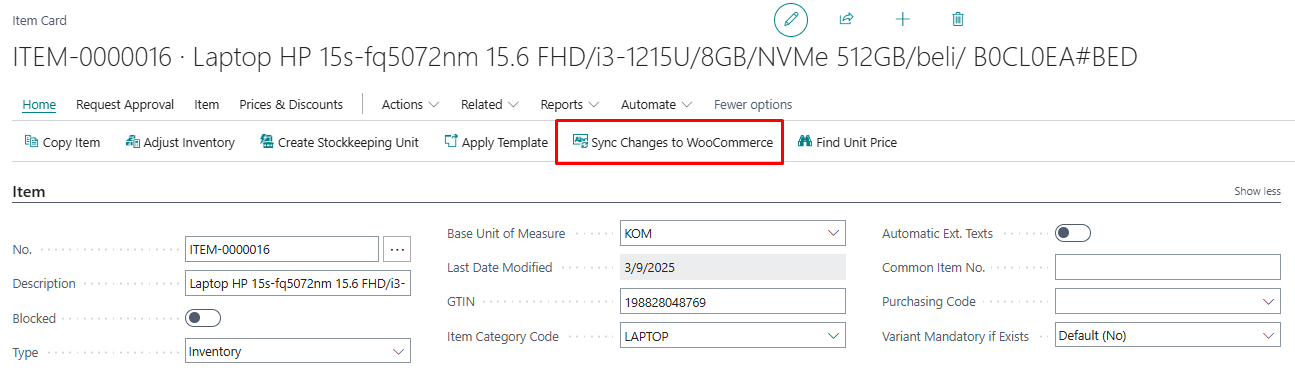Expand the Related menu
The width and height of the screenshot is (1295, 388).
[489, 105]
